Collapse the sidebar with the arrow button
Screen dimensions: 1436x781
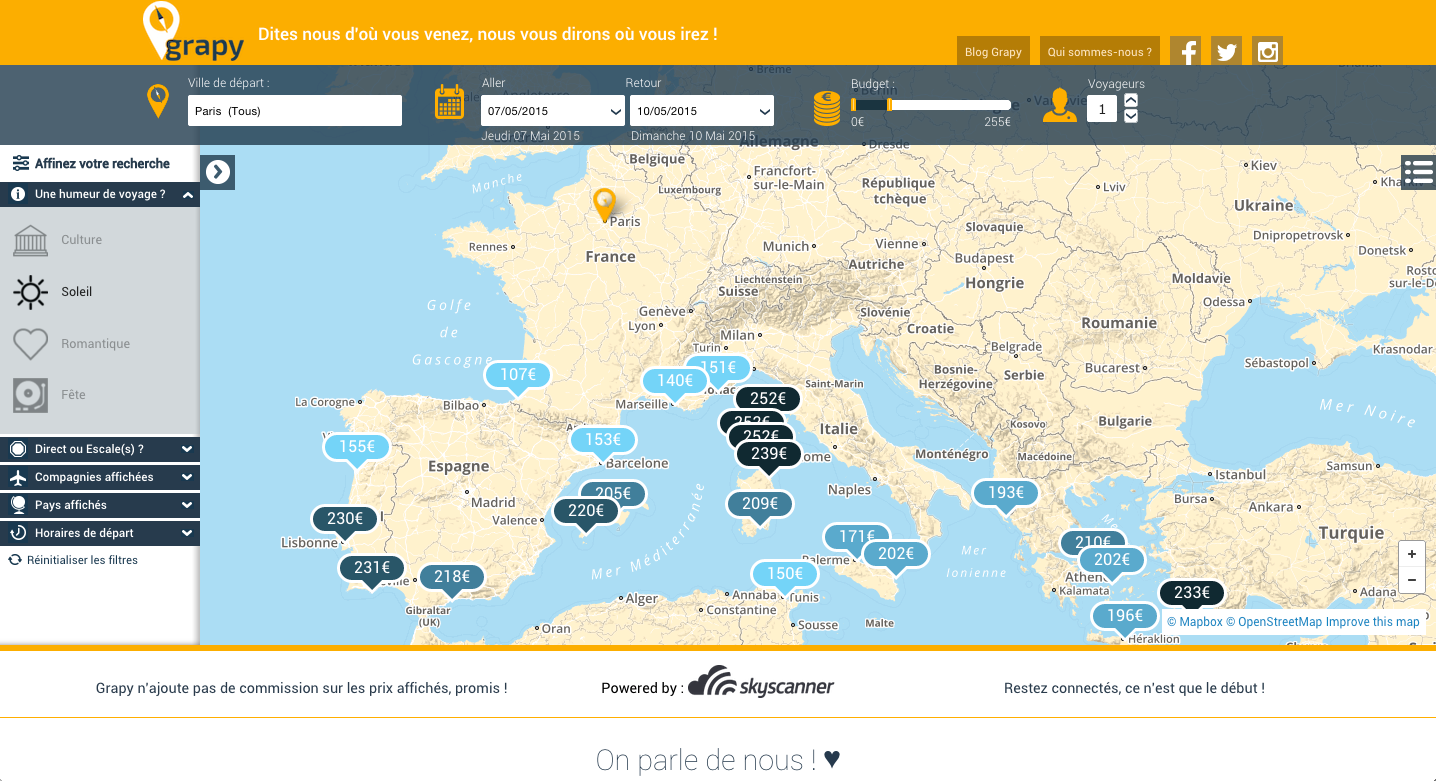(217, 172)
